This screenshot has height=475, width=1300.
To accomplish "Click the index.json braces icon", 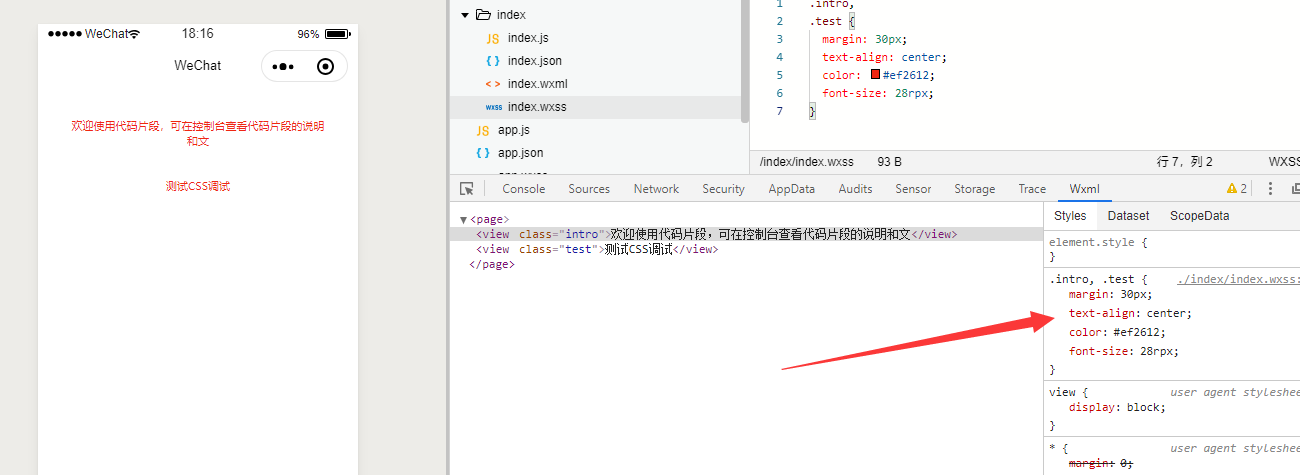I will (x=492, y=61).
